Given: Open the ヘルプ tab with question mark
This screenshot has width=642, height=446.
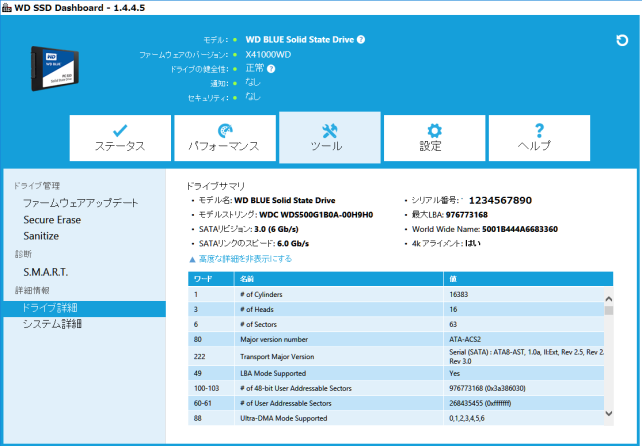Looking at the screenshot, I should [539, 138].
